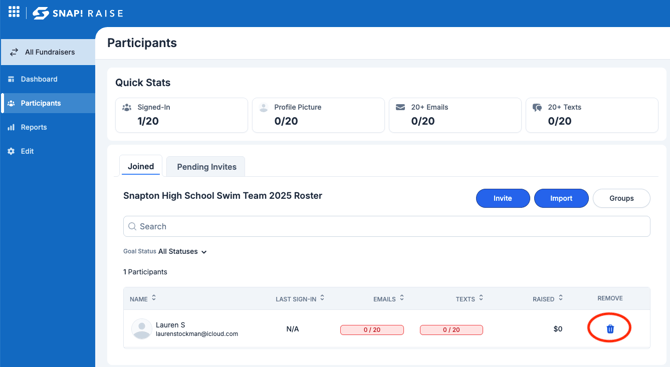Click the REMOVE column header
Screen dimensions: 670x367
pos(610,298)
